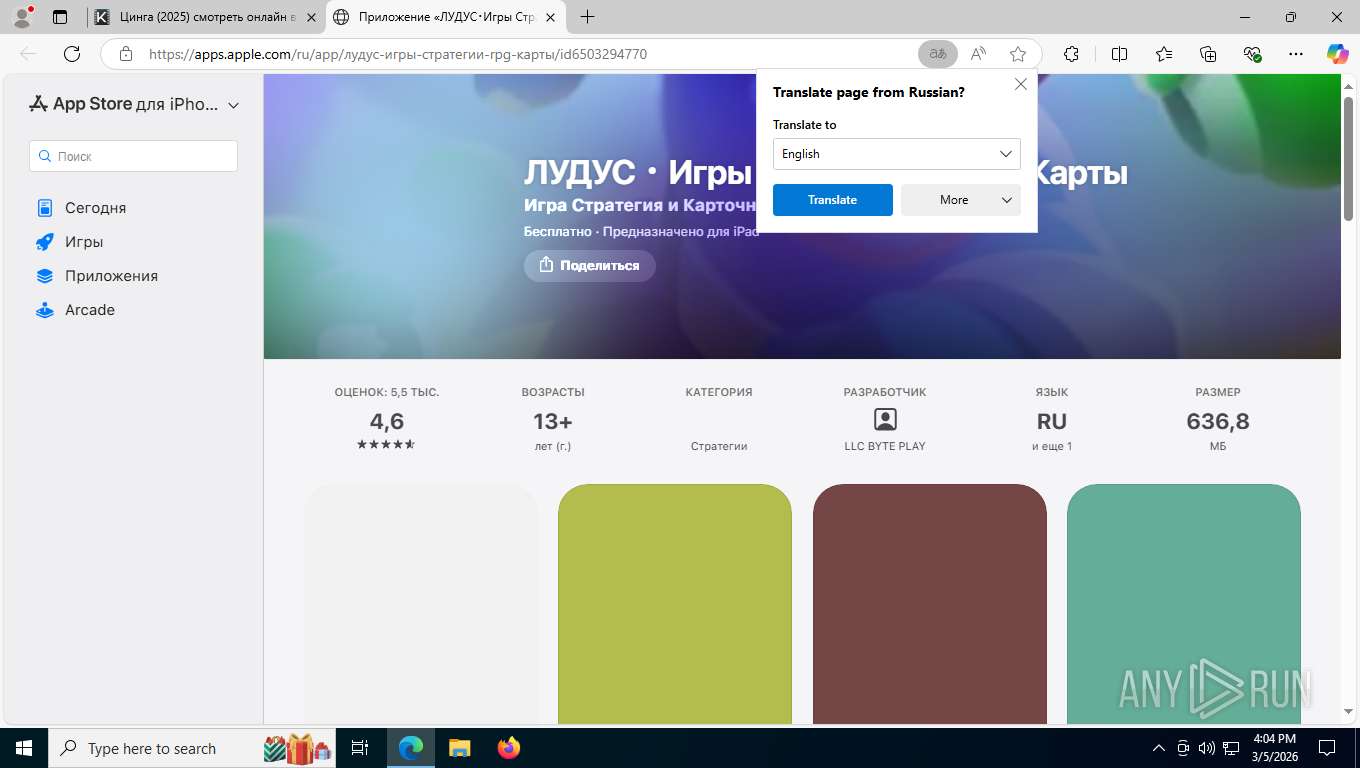1360x768 pixels.
Task: Open developer LLC BYTE PLAY link
Action: point(885,446)
